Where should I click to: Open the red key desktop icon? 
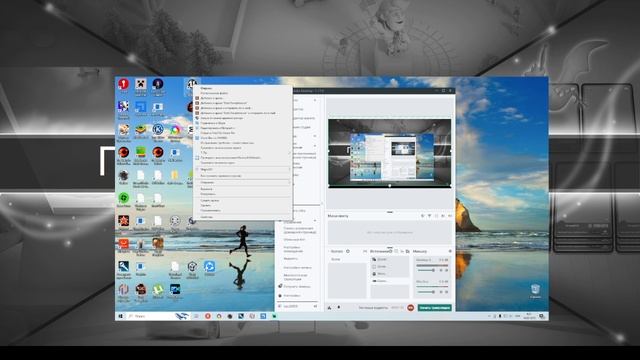123,84
